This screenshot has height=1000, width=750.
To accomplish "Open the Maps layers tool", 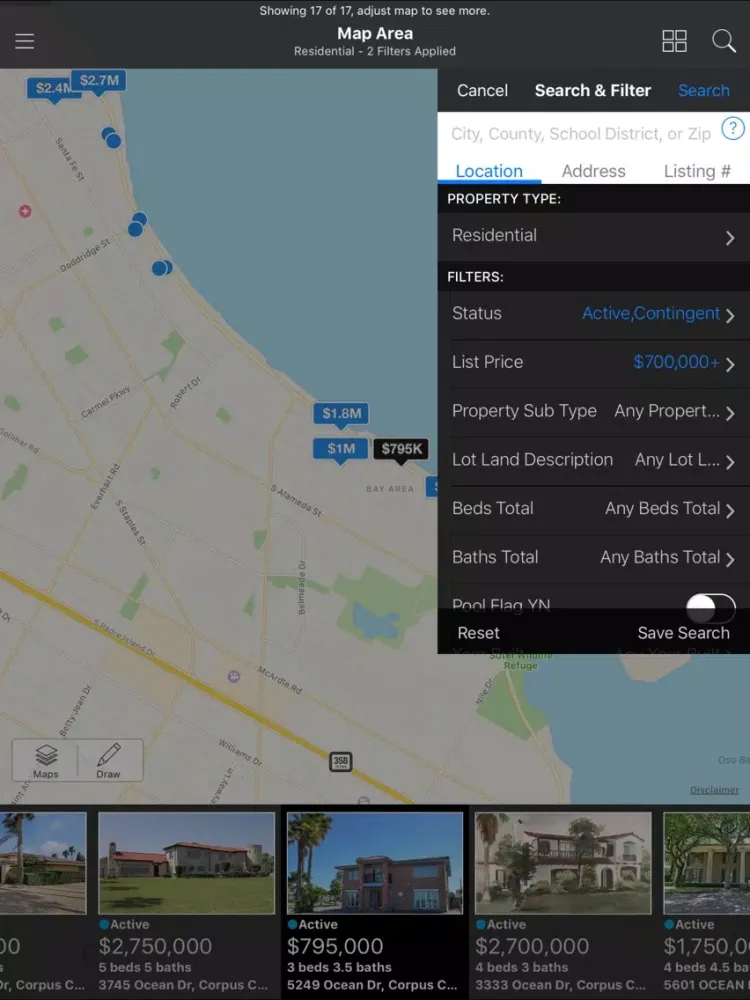I will 46,760.
